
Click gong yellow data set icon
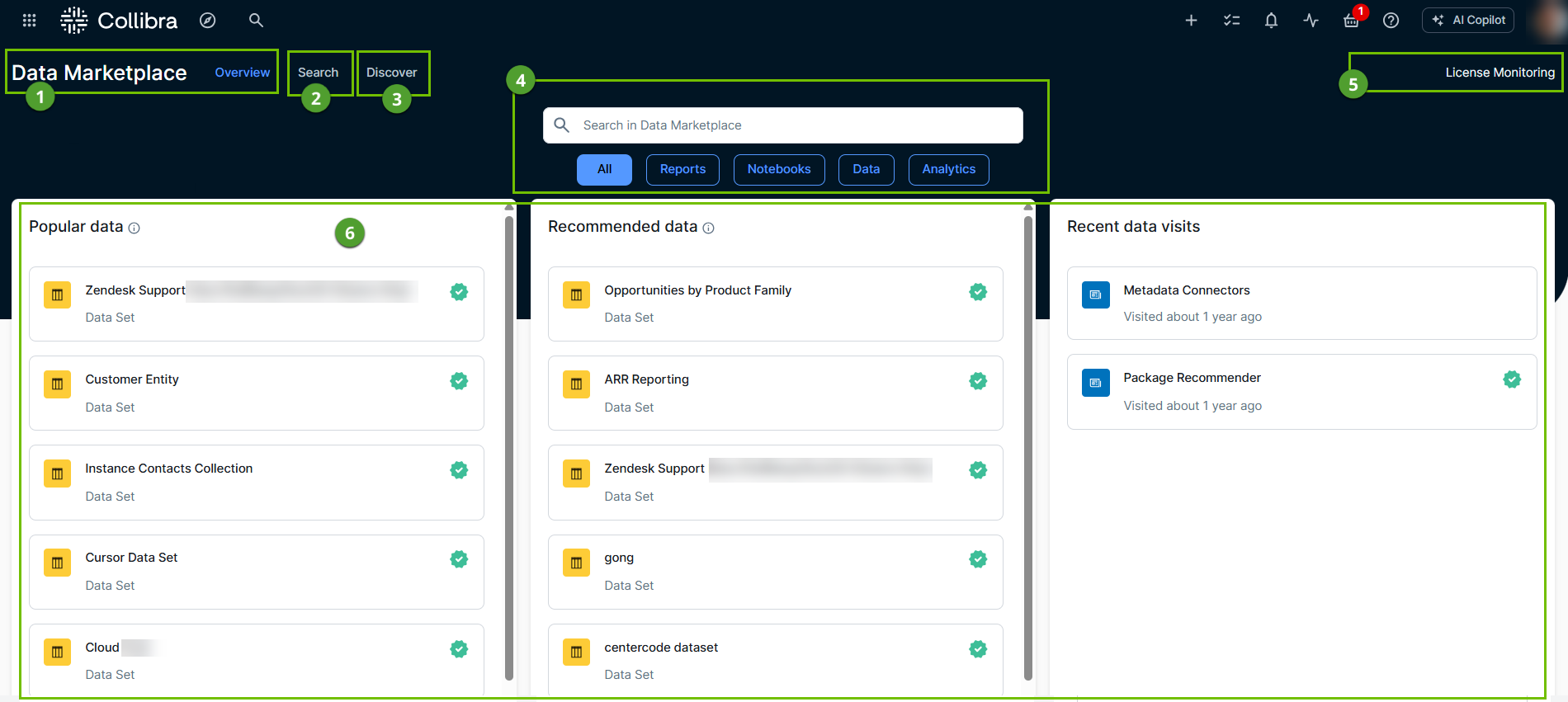[576, 563]
